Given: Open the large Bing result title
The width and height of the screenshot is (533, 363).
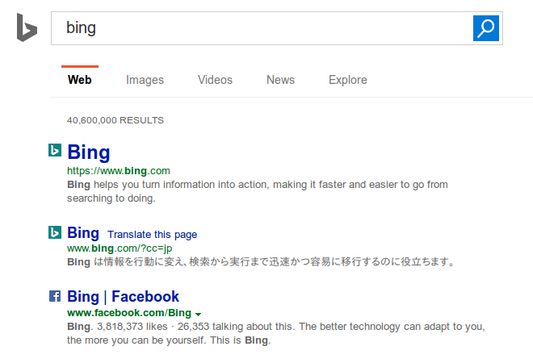Looking at the screenshot, I should (x=89, y=152).
